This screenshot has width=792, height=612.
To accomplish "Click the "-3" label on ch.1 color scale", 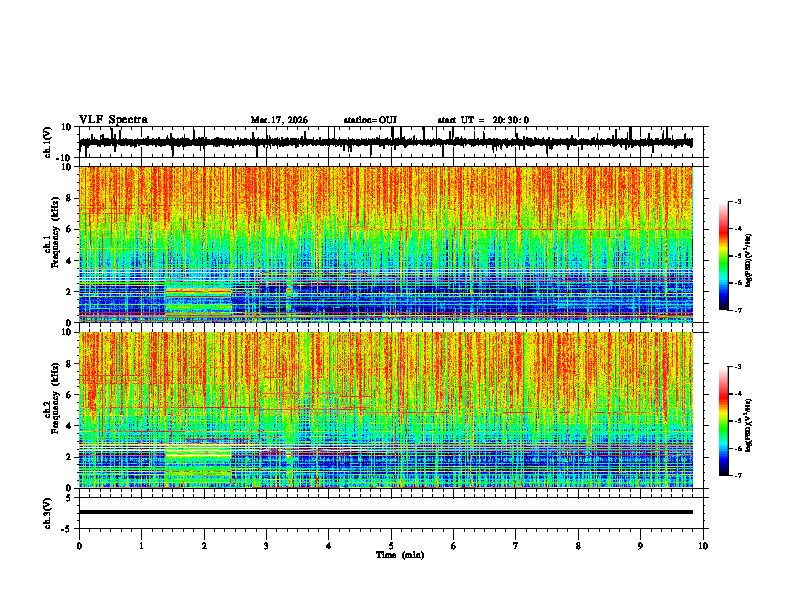I will click(x=738, y=202).
